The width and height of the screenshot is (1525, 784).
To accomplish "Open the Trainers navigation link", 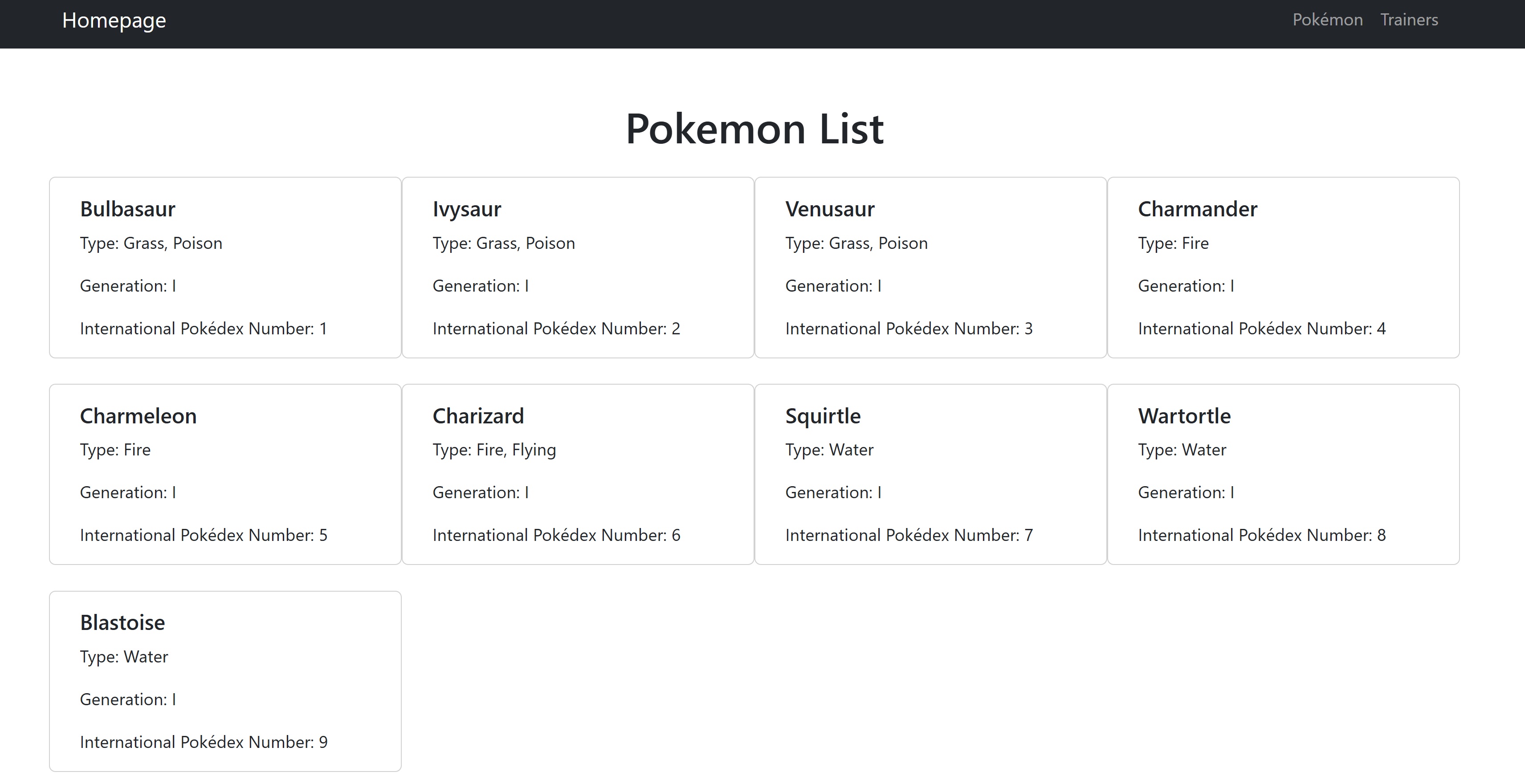I will (1410, 20).
